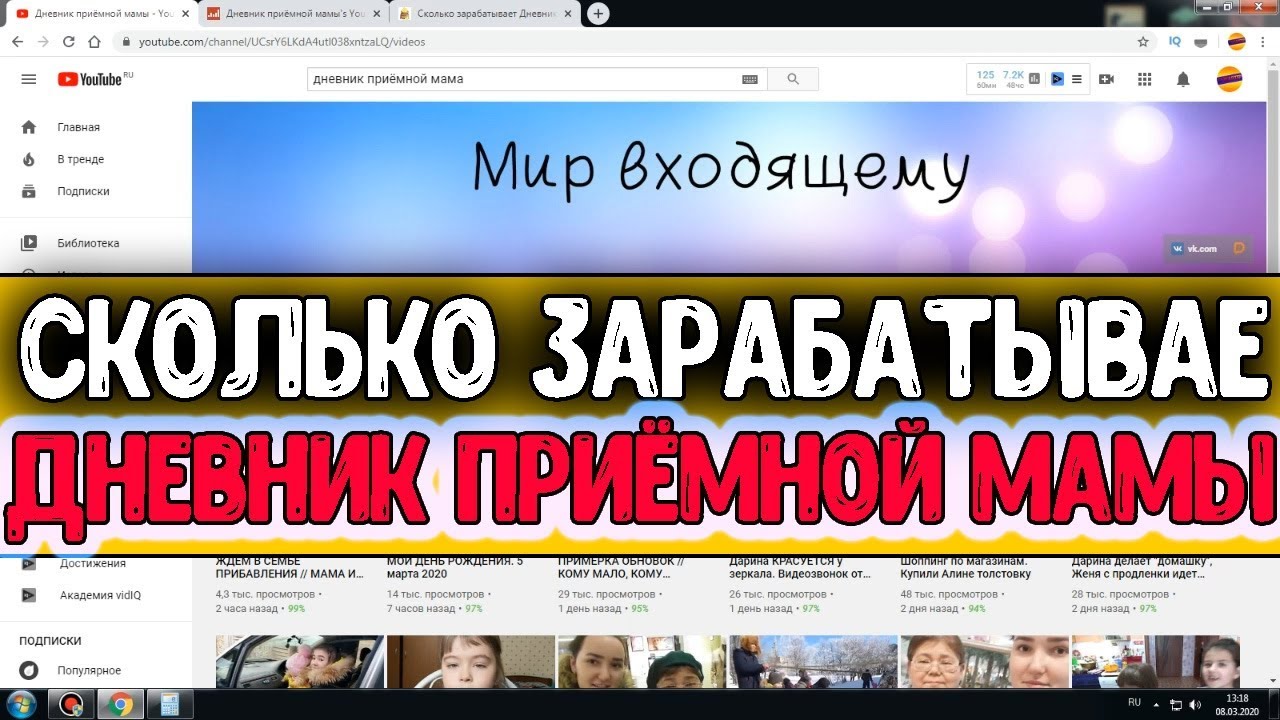Open the Windows Start button
The image size is (1280, 720).
[x=21, y=704]
